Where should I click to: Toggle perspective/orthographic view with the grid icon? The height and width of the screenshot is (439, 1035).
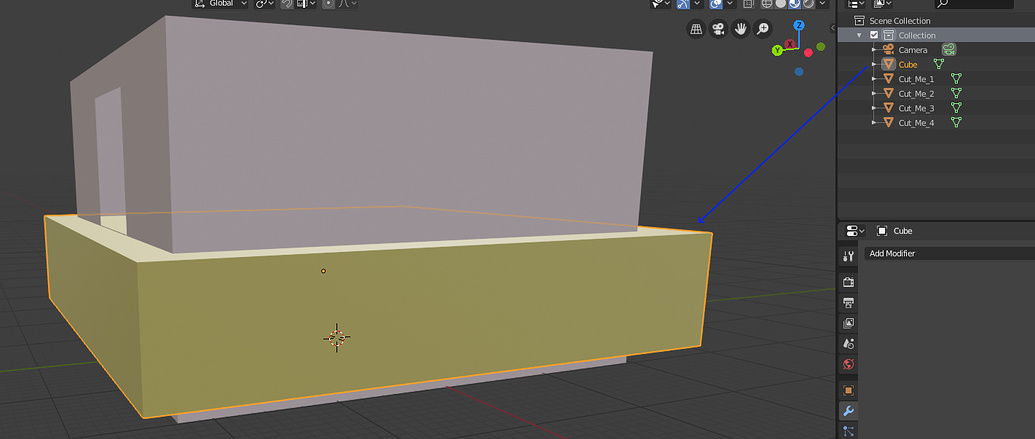[x=696, y=28]
